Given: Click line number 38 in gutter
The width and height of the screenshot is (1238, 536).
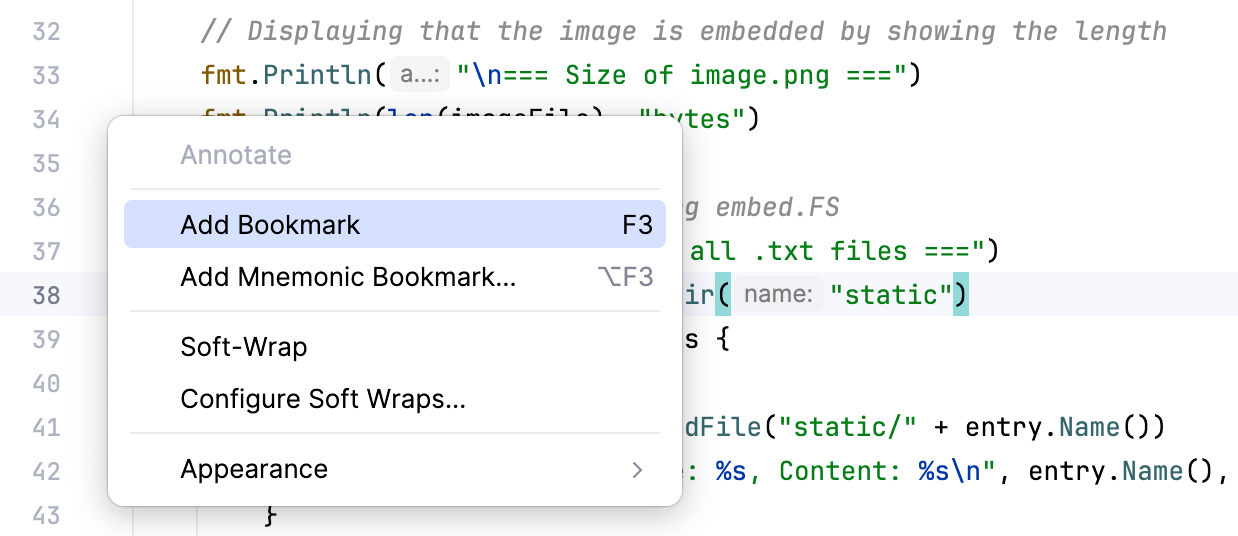Looking at the screenshot, I should [47, 295].
